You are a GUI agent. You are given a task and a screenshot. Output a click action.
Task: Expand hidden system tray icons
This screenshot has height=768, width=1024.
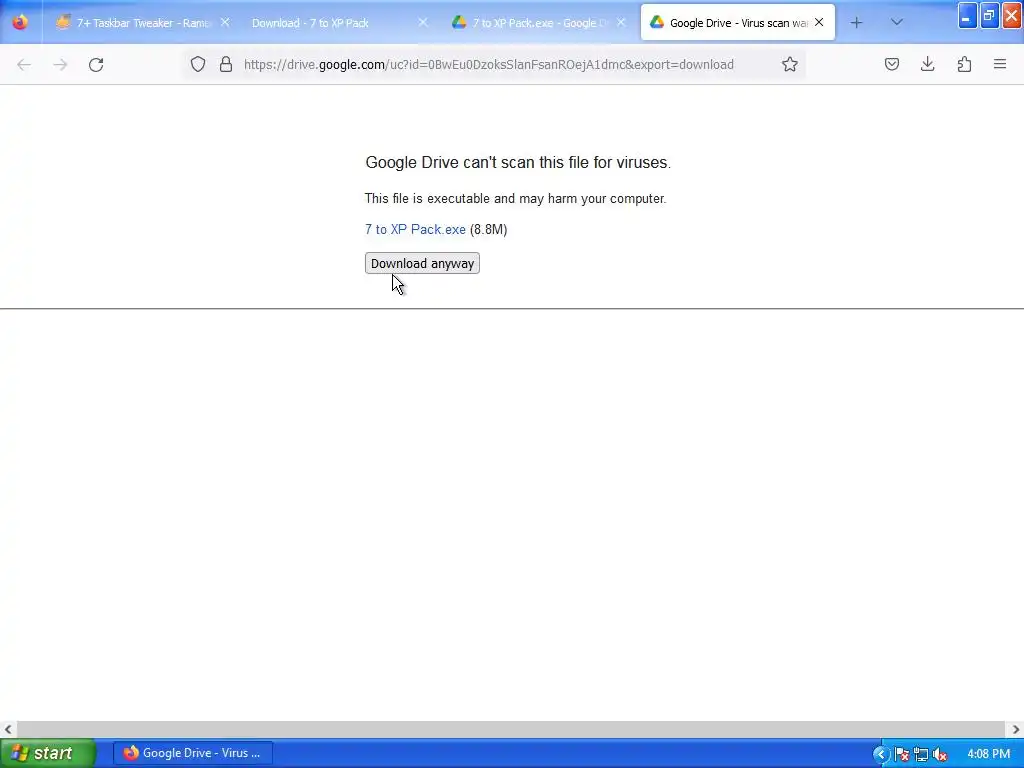[880, 754]
